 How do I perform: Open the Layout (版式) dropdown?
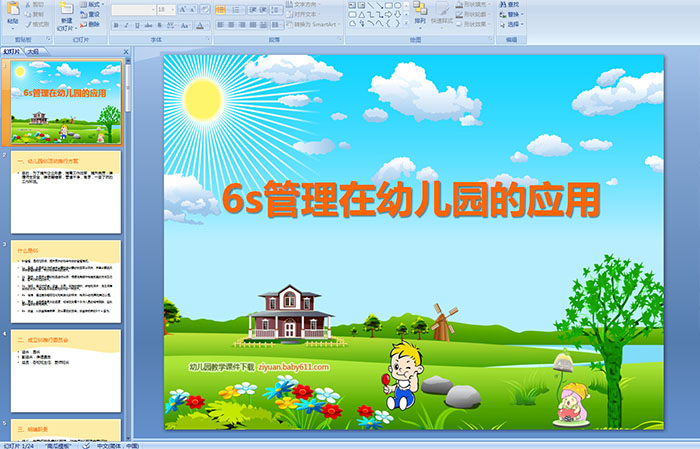(92, 4)
